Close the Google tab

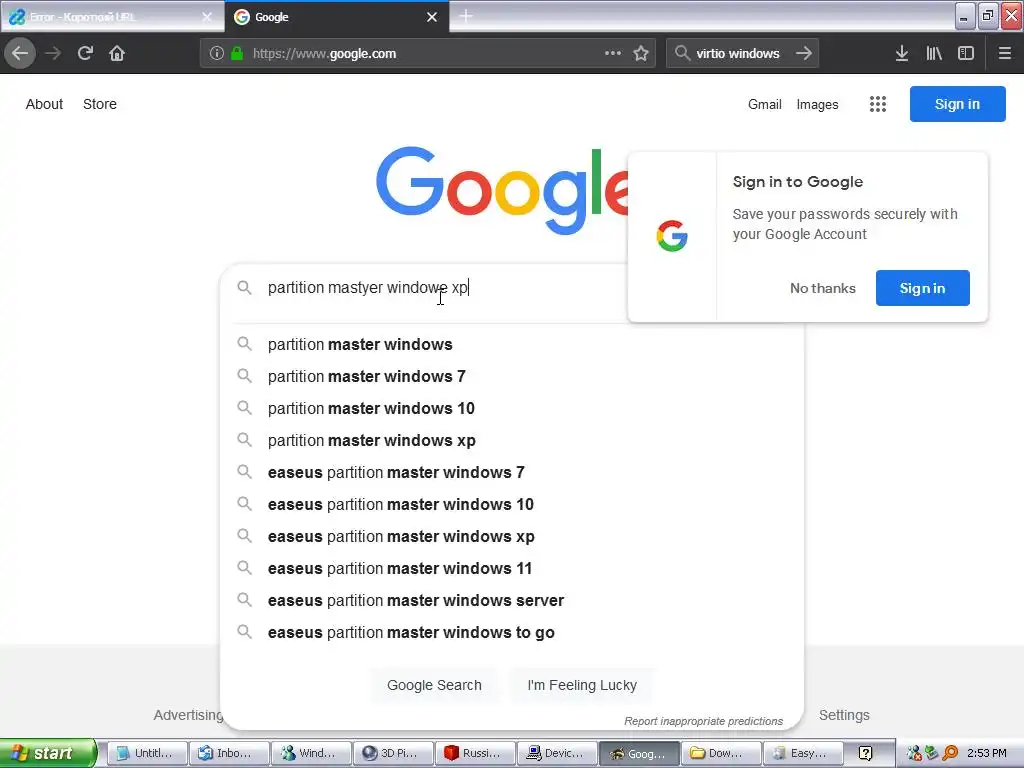point(432,17)
